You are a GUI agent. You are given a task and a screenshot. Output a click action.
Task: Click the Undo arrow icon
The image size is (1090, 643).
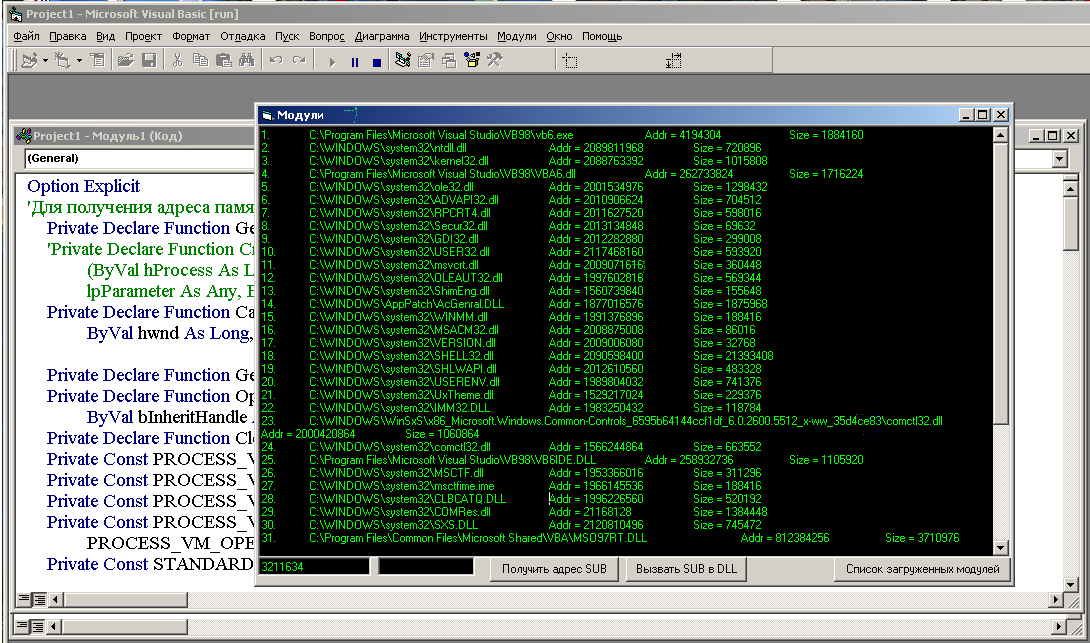(276, 60)
